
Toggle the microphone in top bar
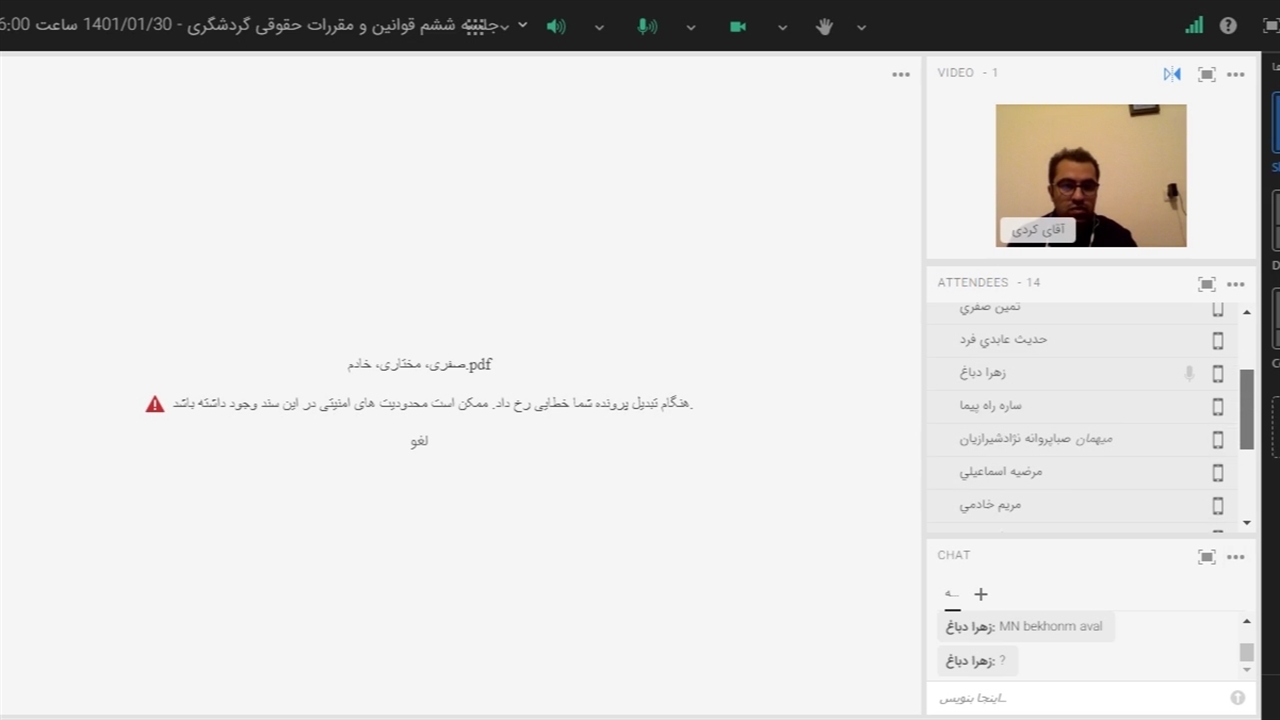[647, 27]
